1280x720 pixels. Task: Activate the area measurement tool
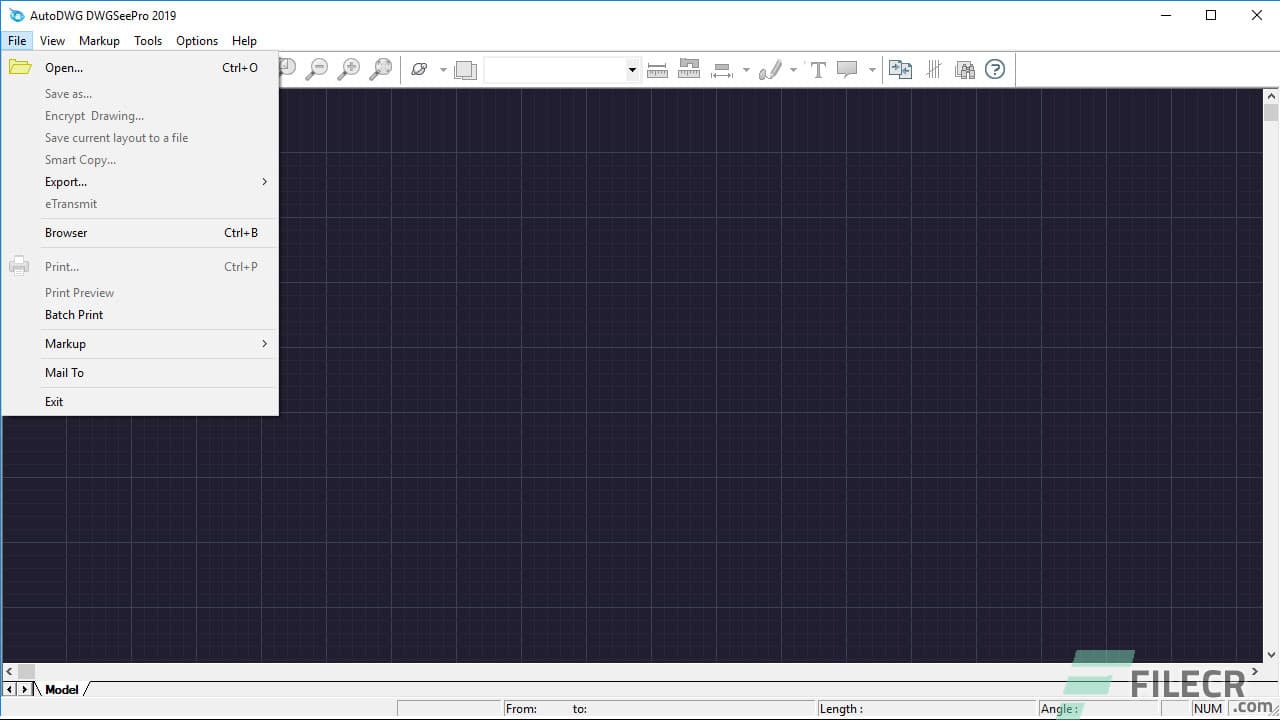(689, 69)
